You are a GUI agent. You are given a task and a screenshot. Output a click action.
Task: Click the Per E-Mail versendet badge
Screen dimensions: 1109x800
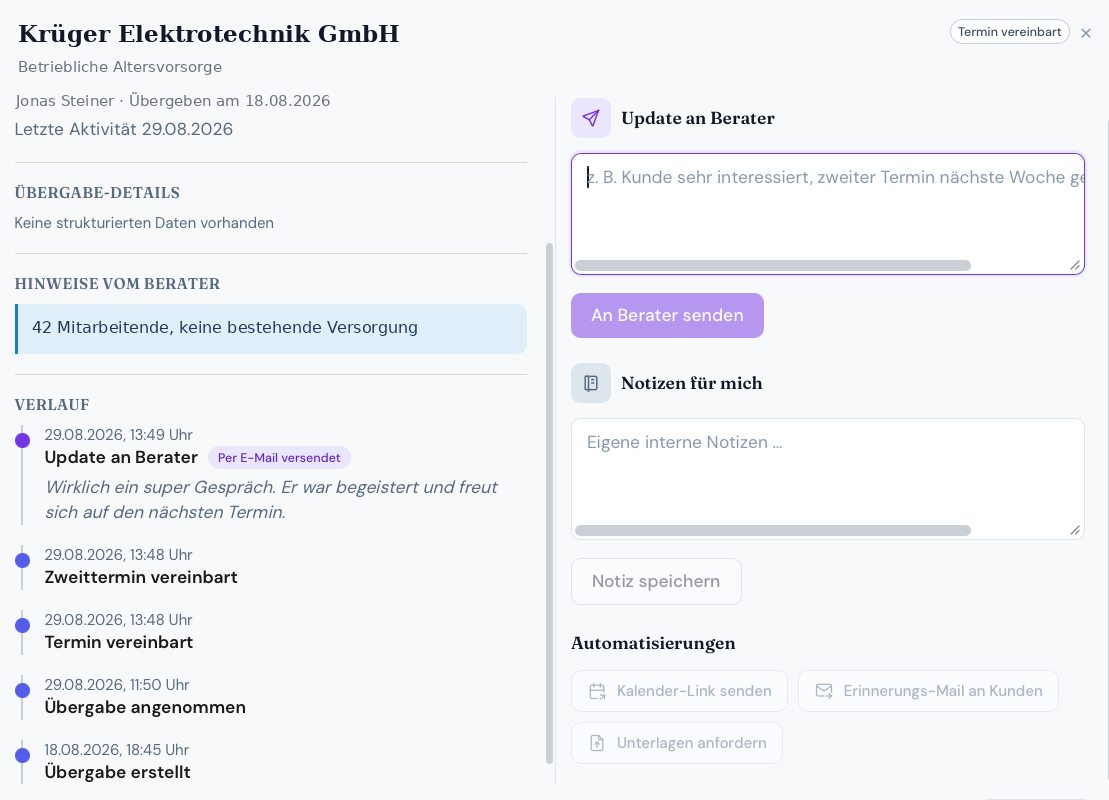279,458
